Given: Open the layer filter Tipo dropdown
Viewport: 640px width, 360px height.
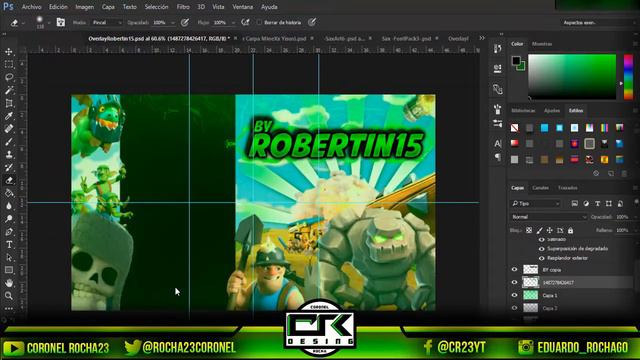Looking at the screenshot, I should coord(536,203).
